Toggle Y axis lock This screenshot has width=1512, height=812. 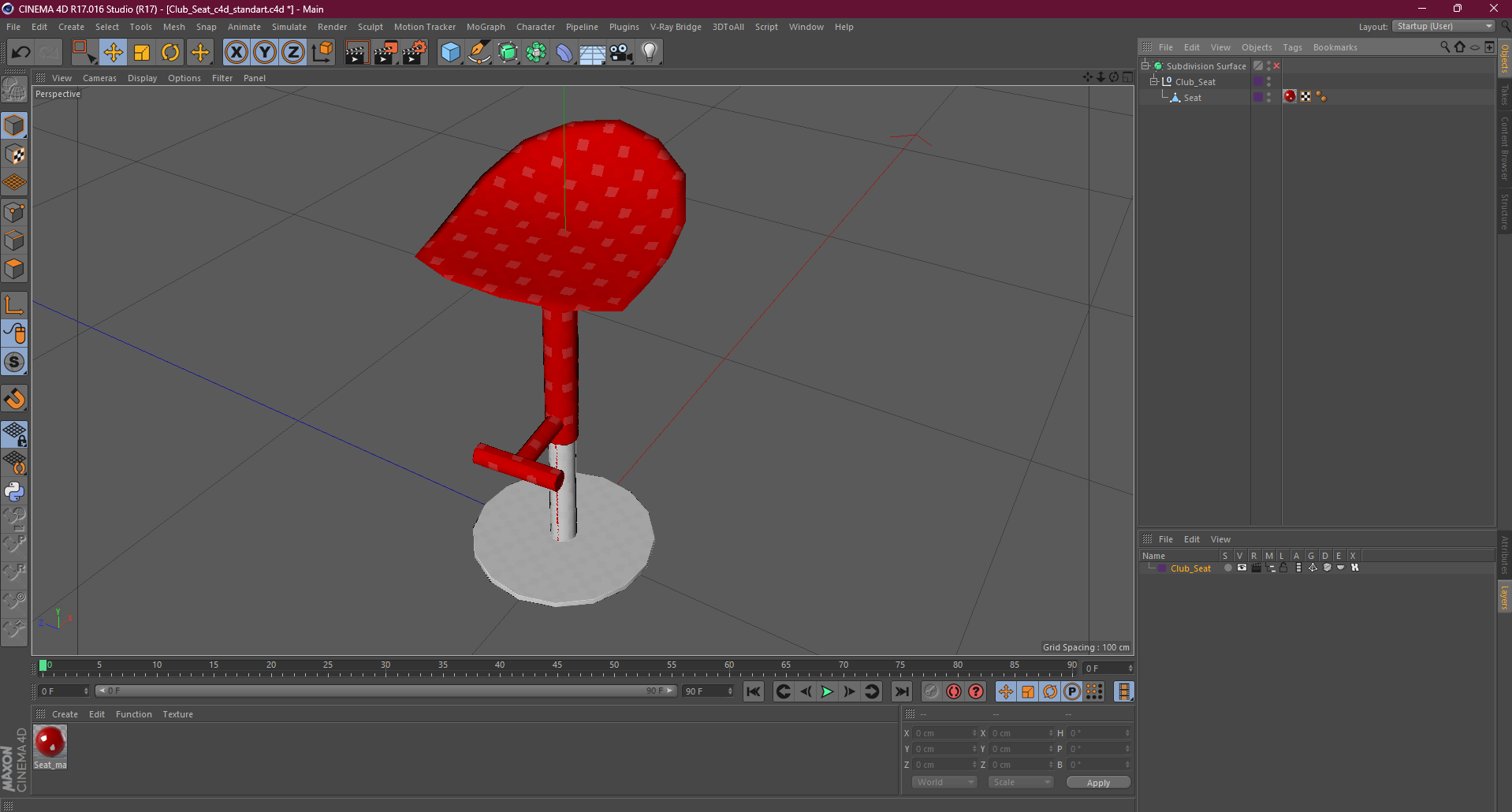[x=265, y=53]
